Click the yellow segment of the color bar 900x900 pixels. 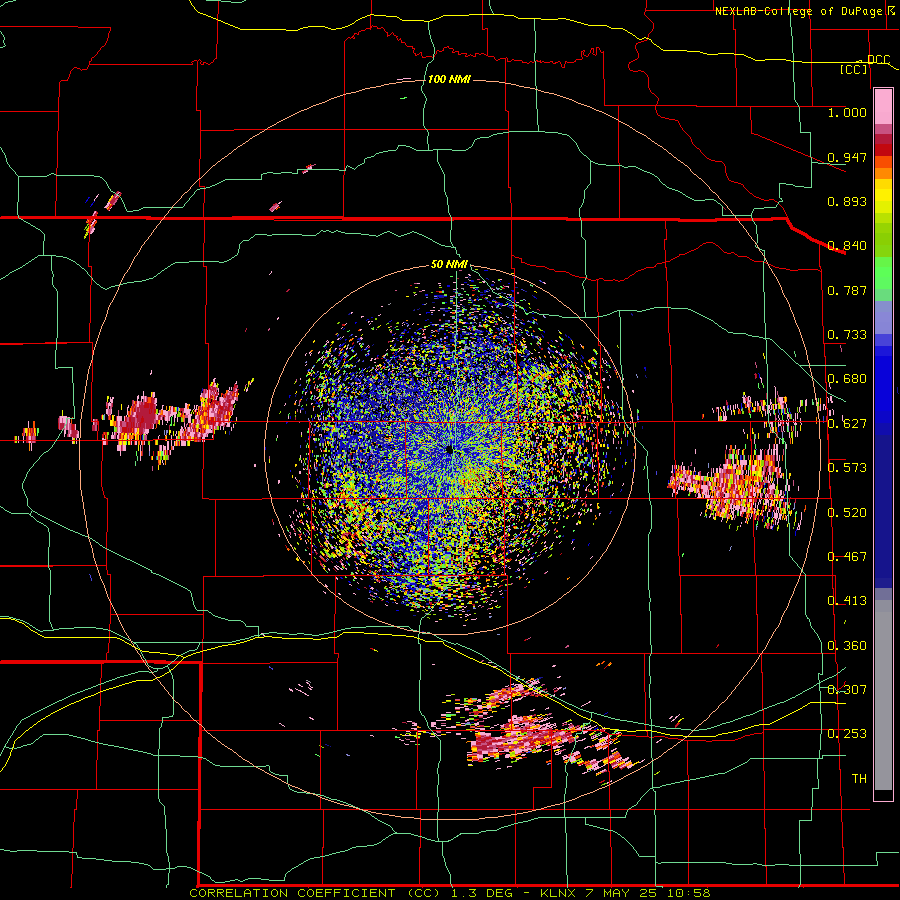click(883, 196)
